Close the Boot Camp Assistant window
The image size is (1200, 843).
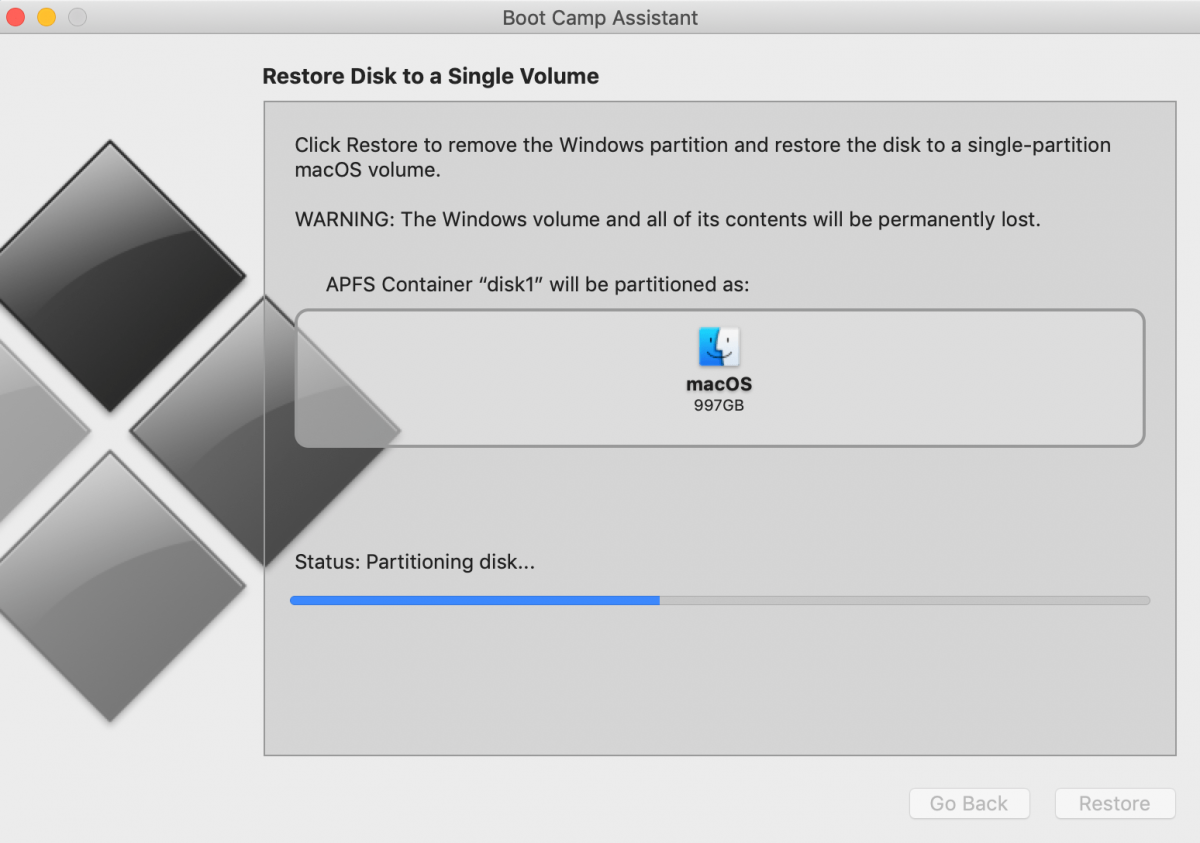(16, 17)
